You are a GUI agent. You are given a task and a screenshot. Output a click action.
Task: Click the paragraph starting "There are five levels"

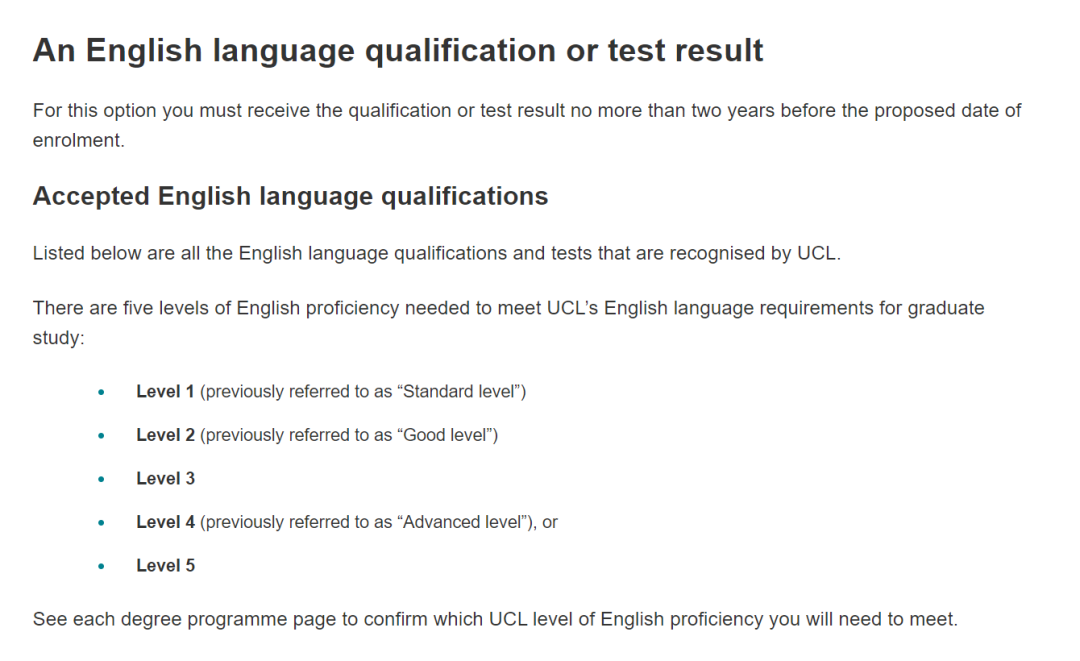point(508,308)
